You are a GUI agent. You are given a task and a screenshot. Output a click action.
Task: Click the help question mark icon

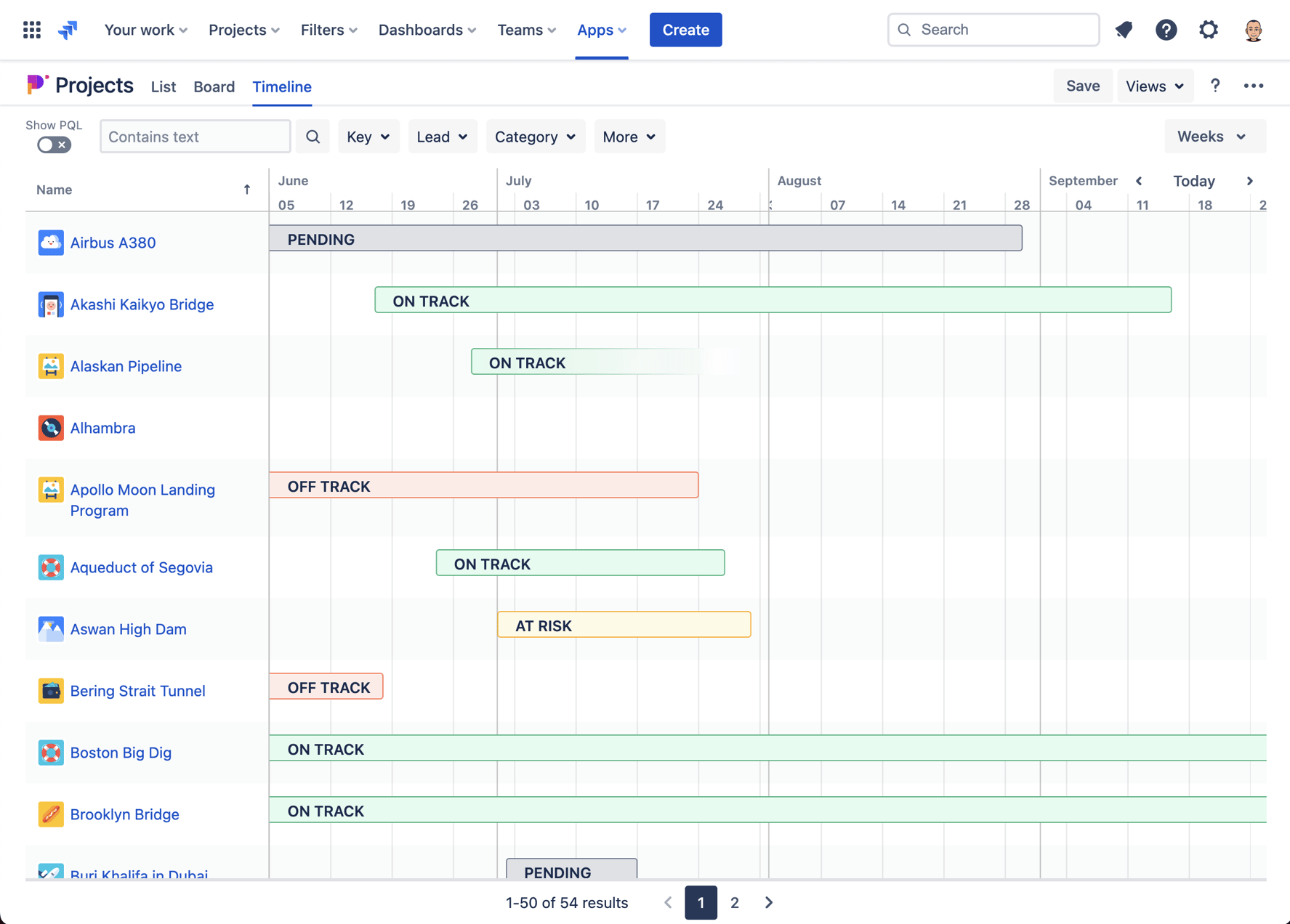point(1166,30)
